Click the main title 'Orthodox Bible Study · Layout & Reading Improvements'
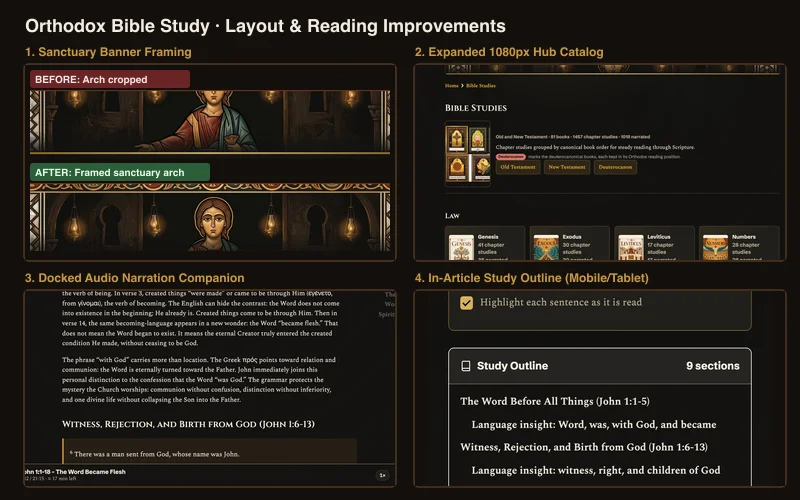 click(x=265, y=26)
